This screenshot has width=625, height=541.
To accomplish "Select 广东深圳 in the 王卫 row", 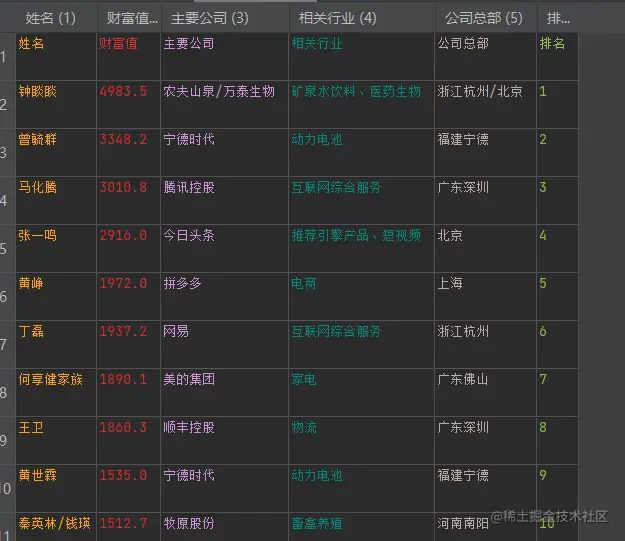I will click(485, 441).
